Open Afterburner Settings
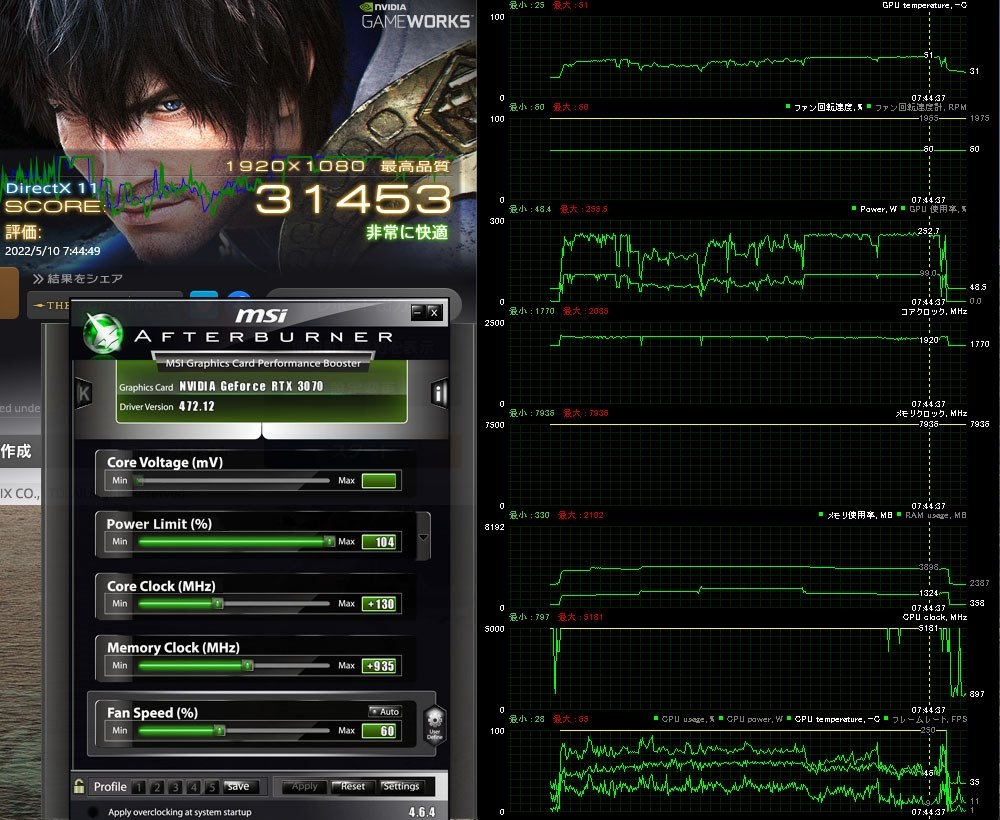 tap(401, 787)
